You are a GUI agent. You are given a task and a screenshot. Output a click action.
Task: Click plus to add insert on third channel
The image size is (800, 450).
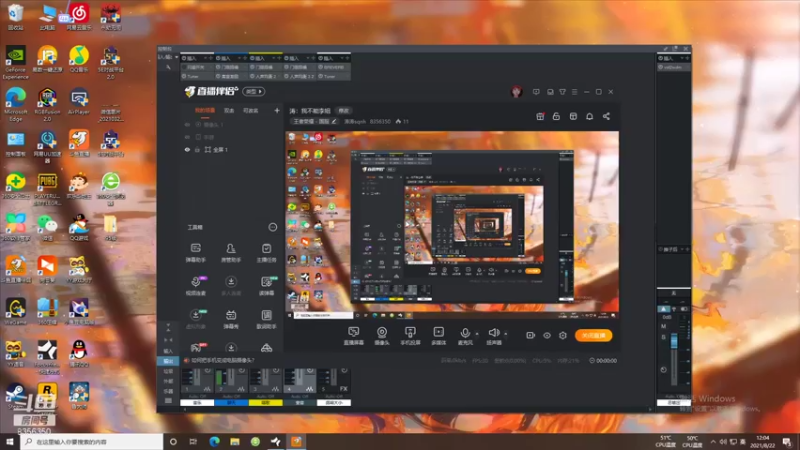point(279,58)
